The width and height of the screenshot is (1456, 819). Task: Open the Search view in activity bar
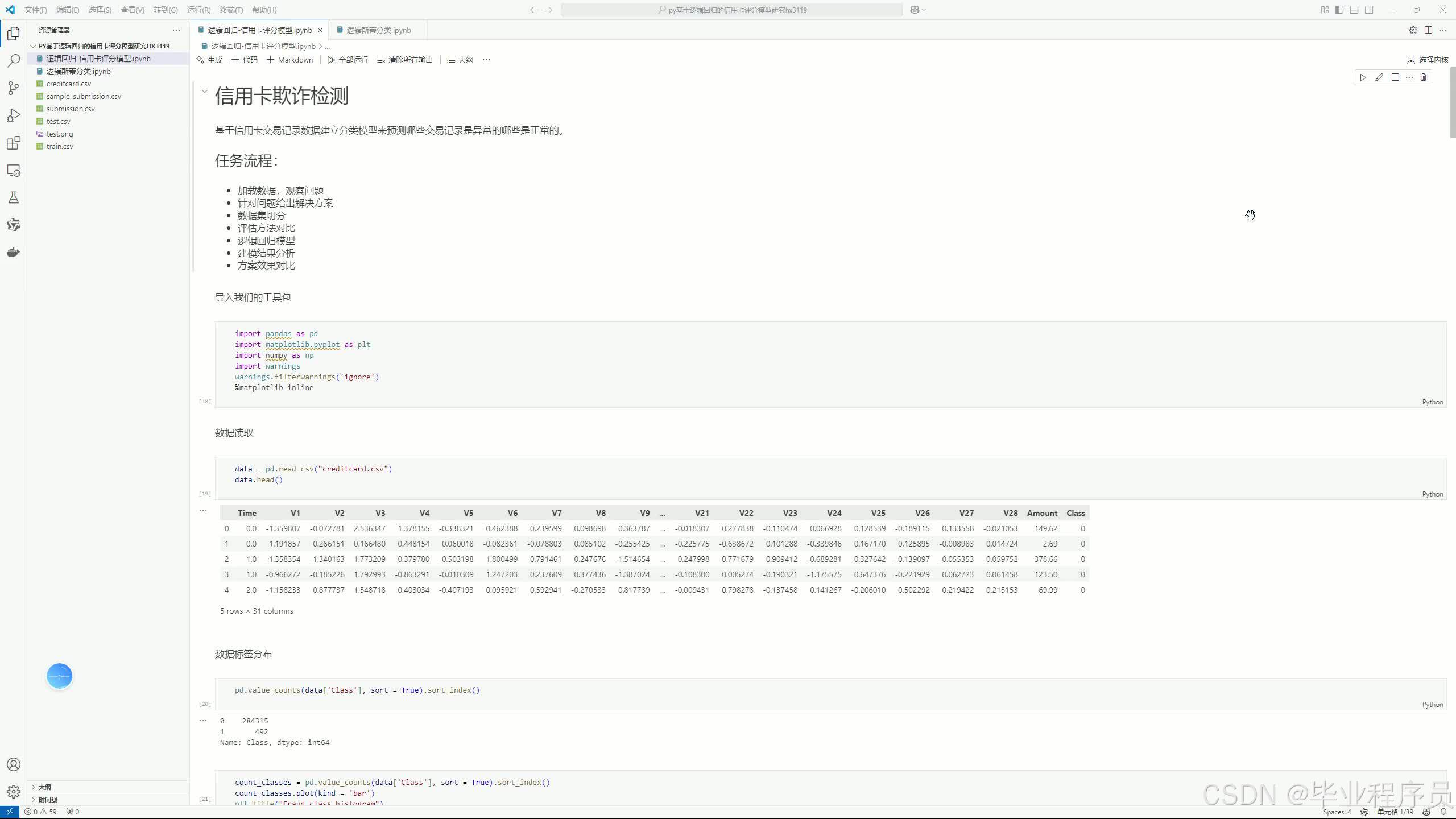(14, 61)
